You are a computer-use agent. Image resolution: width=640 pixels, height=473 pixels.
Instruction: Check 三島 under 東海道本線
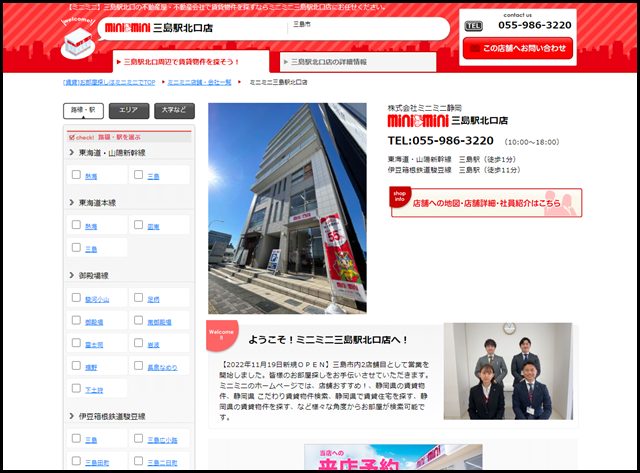(76, 247)
